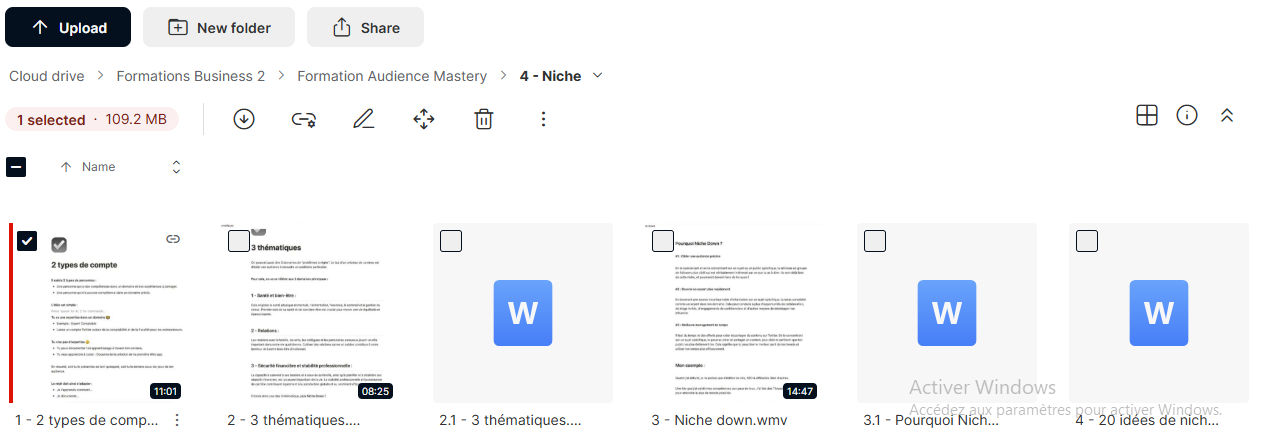1262x446 pixels.
Task: Check the box on '2 - 3 thématiques' video
Action: point(238,241)
